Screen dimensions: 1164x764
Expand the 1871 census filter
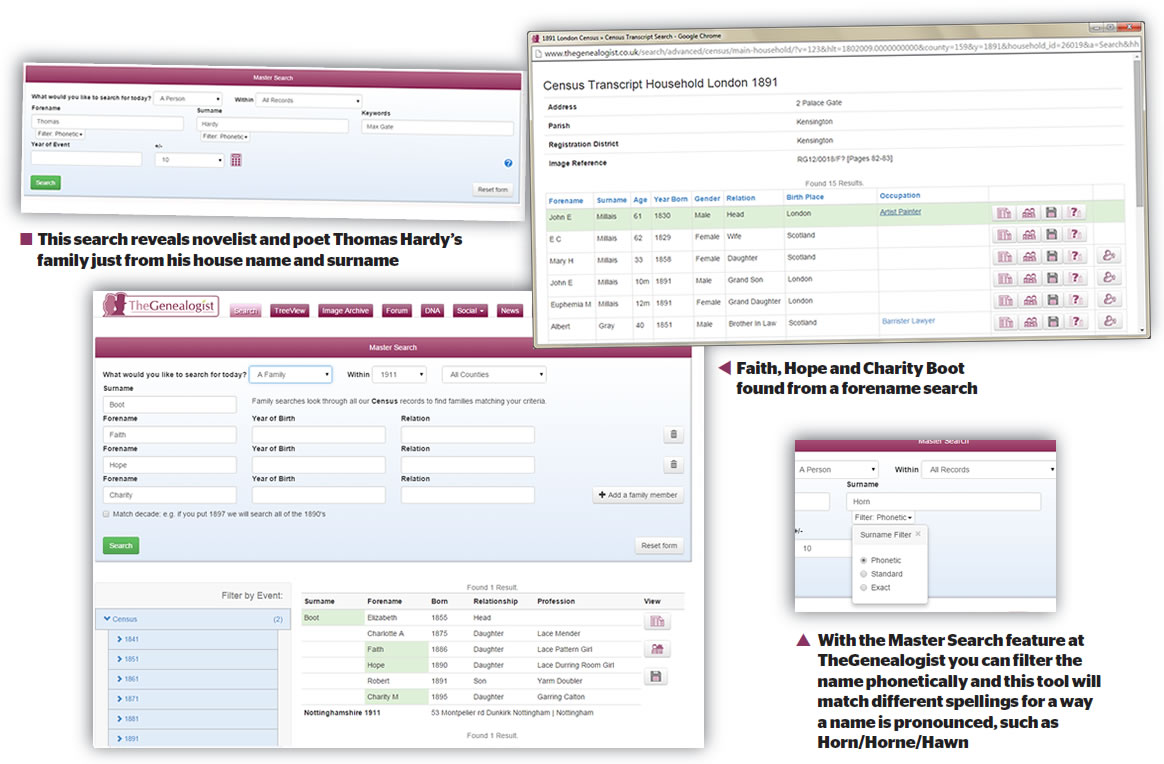(193, 699)
